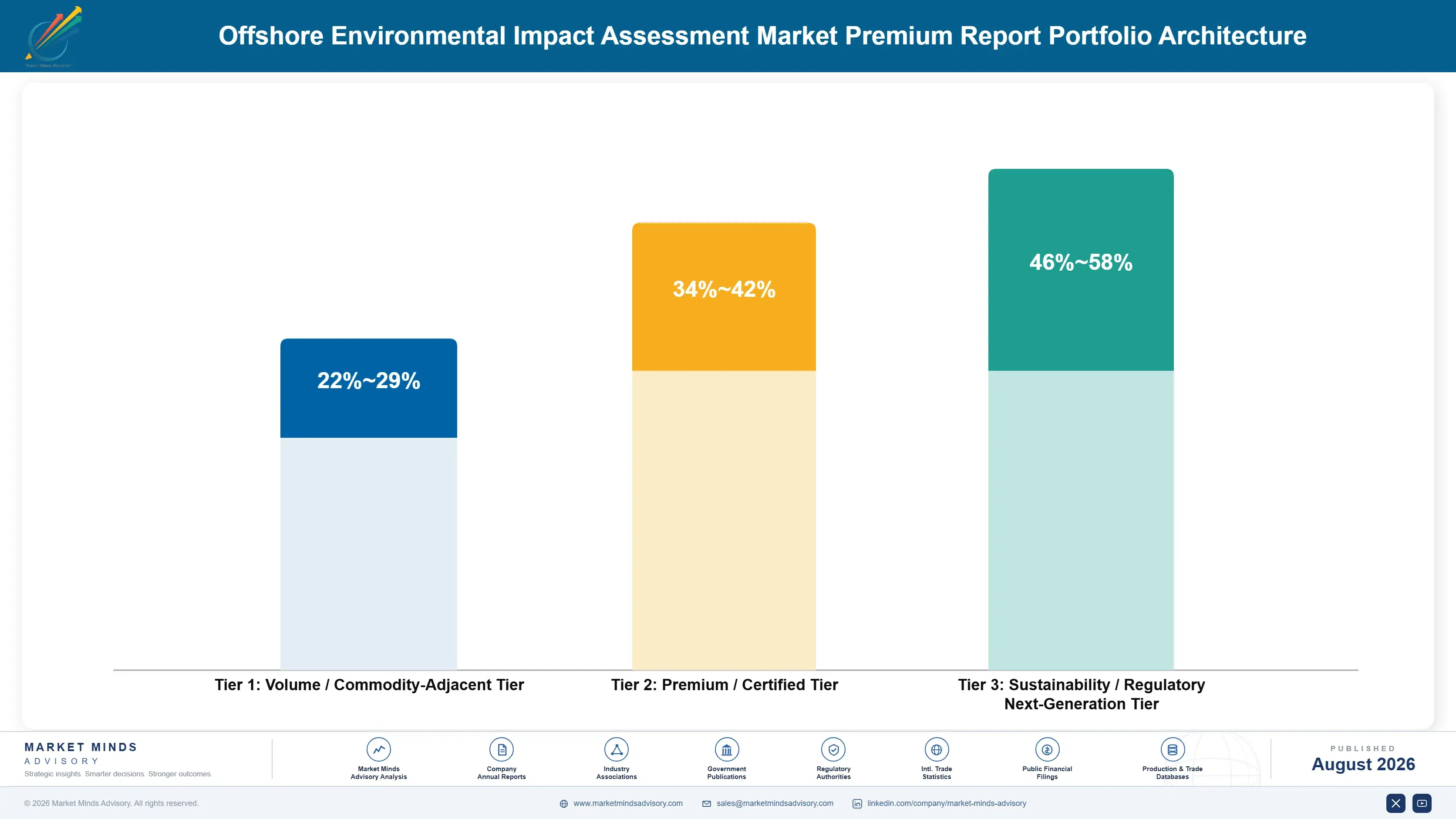Viewport: 1456px width, 819px height.
Task: Click 'Tier 2: Premium / Certified Tier' label
Action: [x=725, y=685]
